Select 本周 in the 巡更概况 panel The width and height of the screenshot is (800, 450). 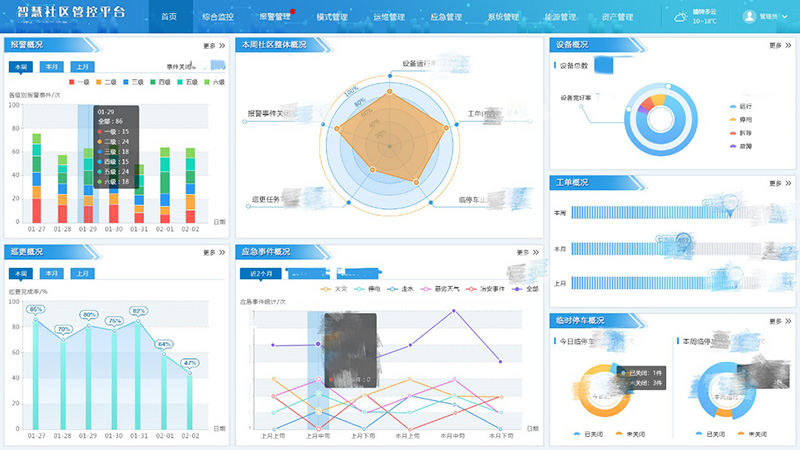[21, 273]
